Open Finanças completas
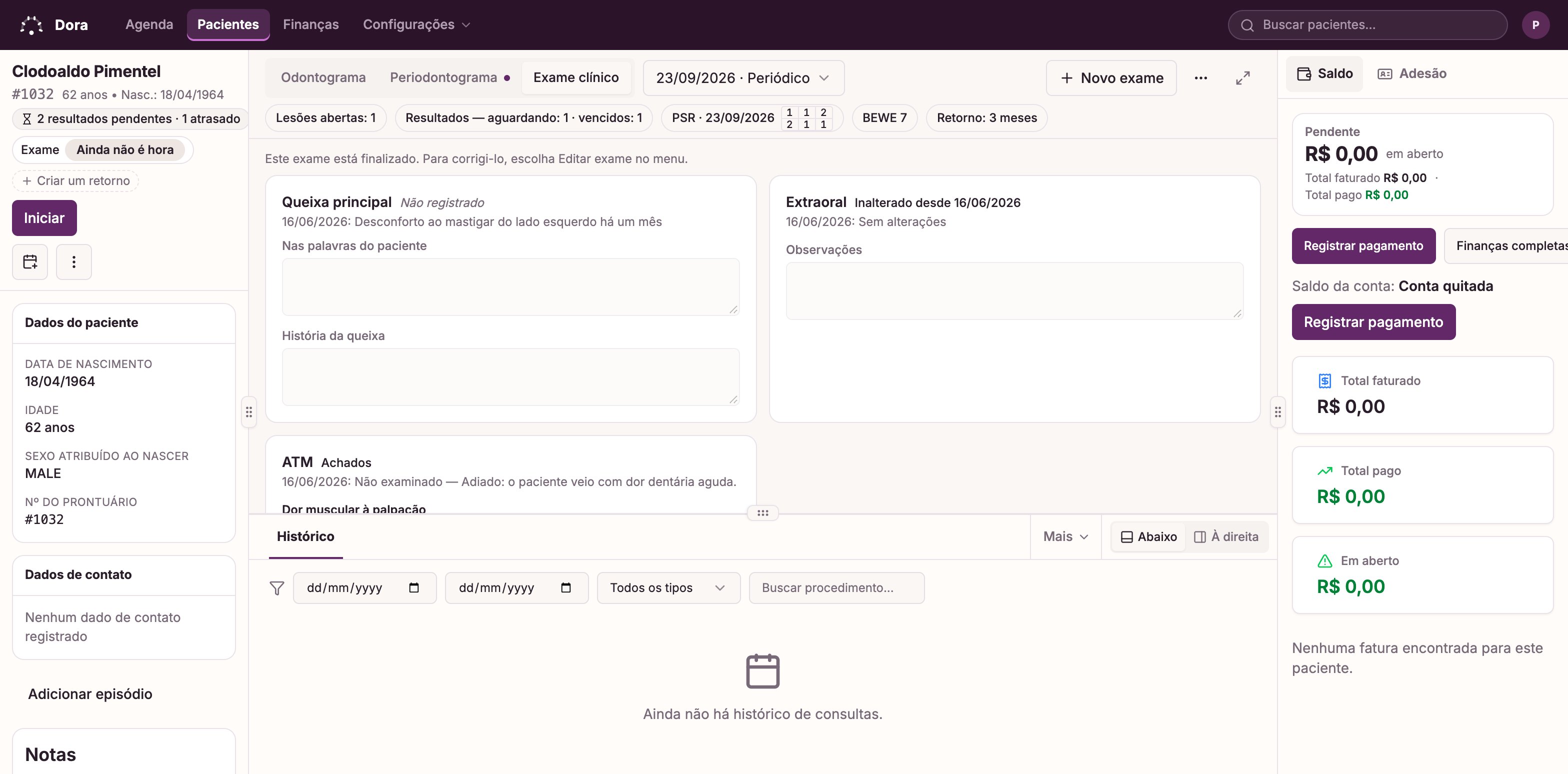Image resolution: width=1568 pixels, height=774 pixels. coord(1506,246)
